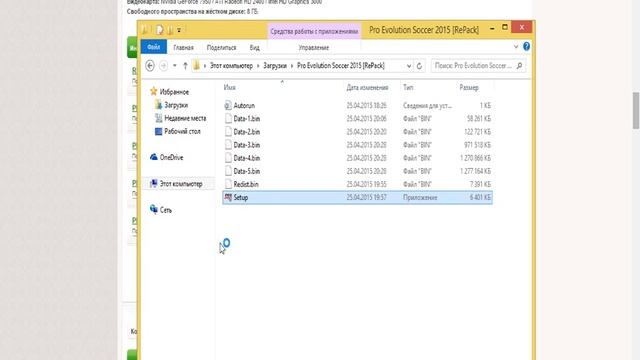Image resolution: width=640 pixels, height=360 pixels.
Task: Click Этот компьютер in the address bar
Action: click(x=231, y=66)
